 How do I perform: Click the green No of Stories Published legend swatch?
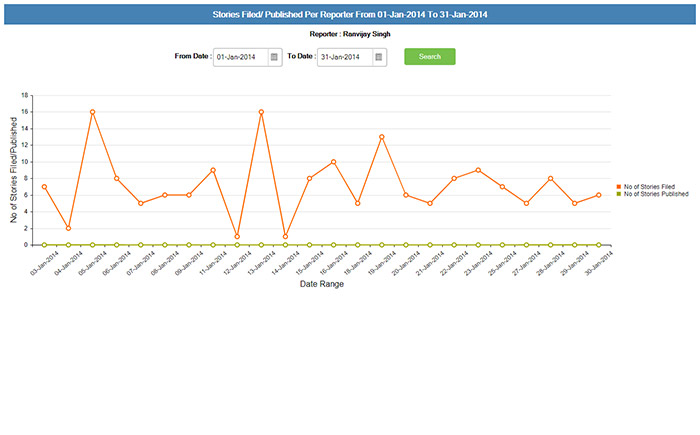(619, 194)
